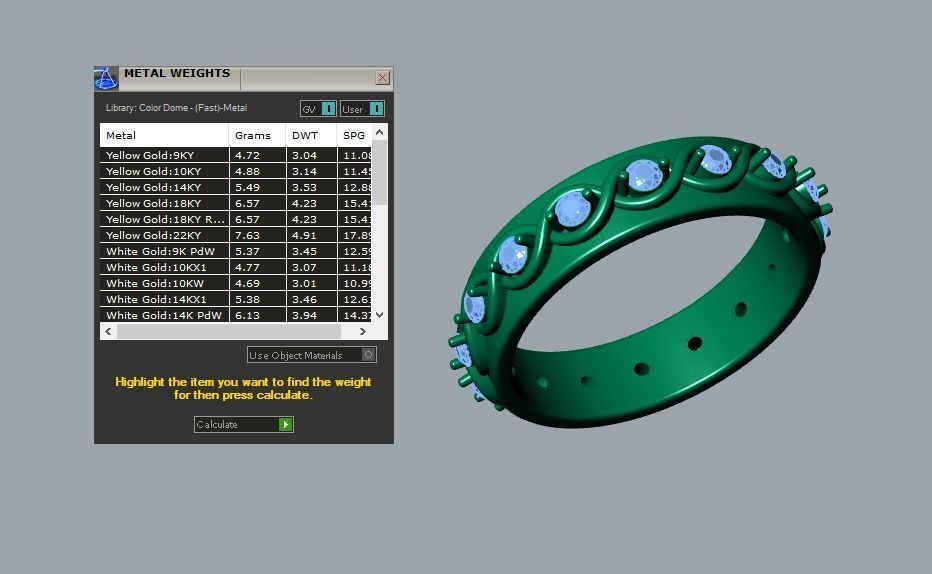This screenshot has width=932, height=574.
Task: Click the 6.13 grams cell
Action: (x=257, y=315)
